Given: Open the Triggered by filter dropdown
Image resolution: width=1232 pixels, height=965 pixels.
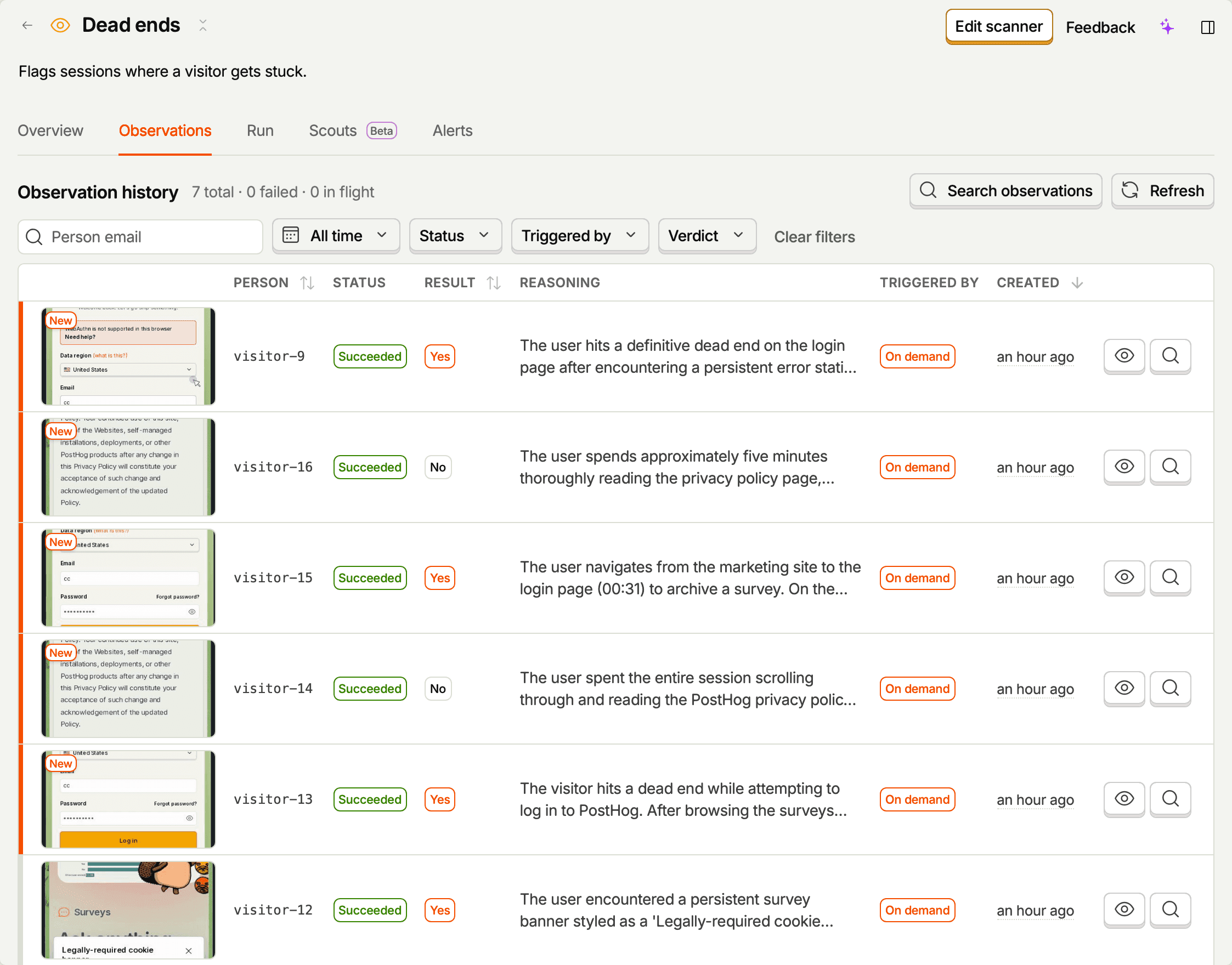Looking at the screenshot, I should click(580, 236).
